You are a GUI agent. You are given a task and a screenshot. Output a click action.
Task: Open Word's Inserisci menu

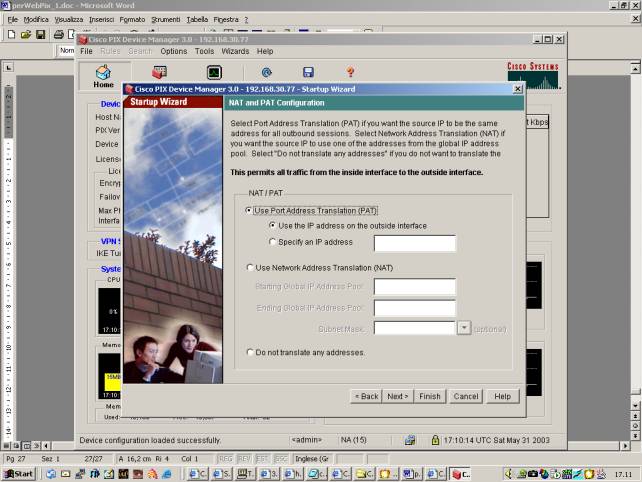(x=102, y=19)
